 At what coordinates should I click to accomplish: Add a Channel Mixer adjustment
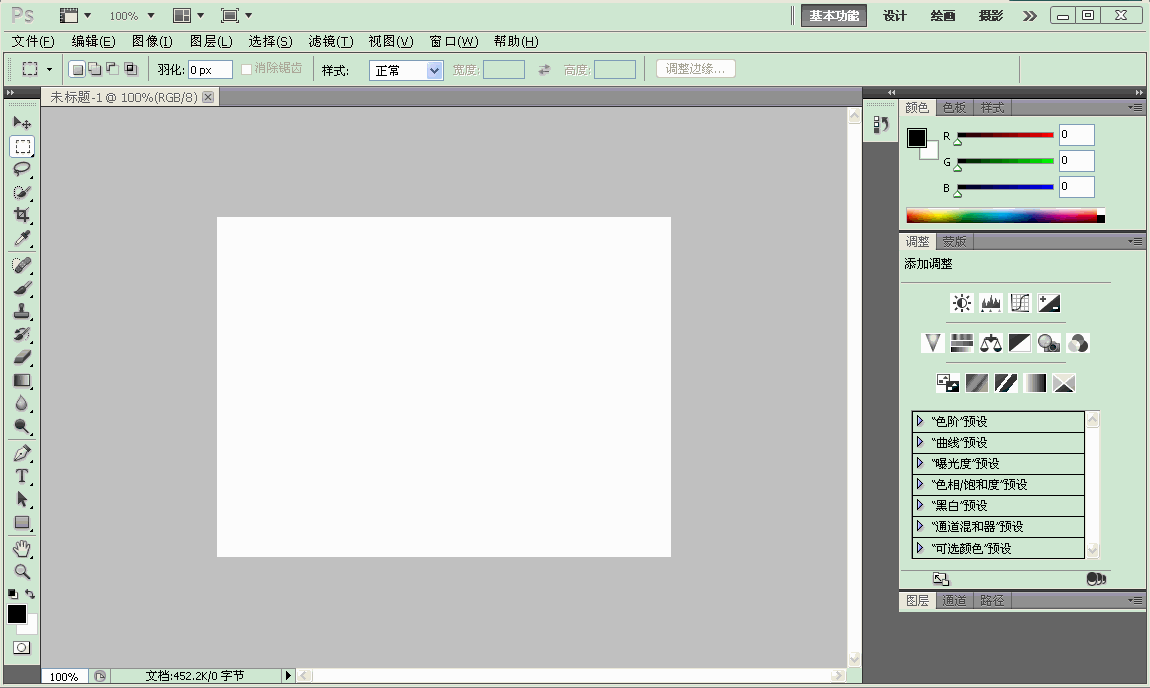(1078, 343)
